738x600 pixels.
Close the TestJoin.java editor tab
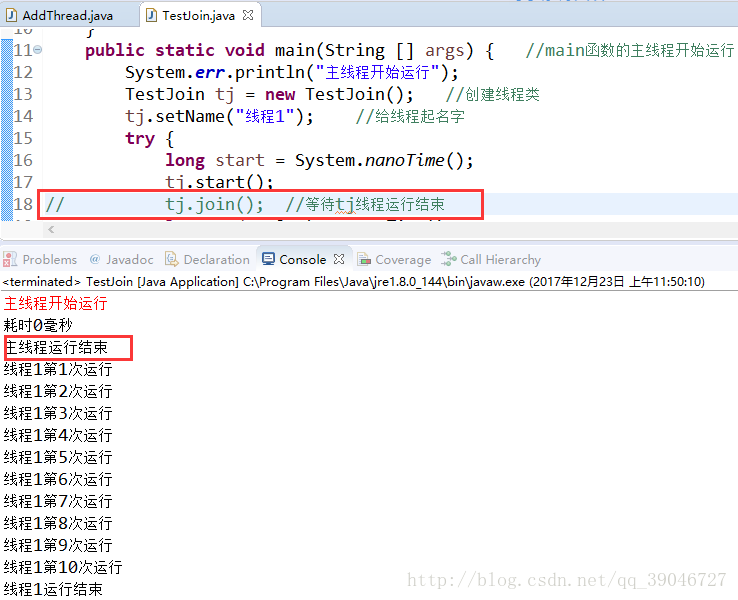248,15
